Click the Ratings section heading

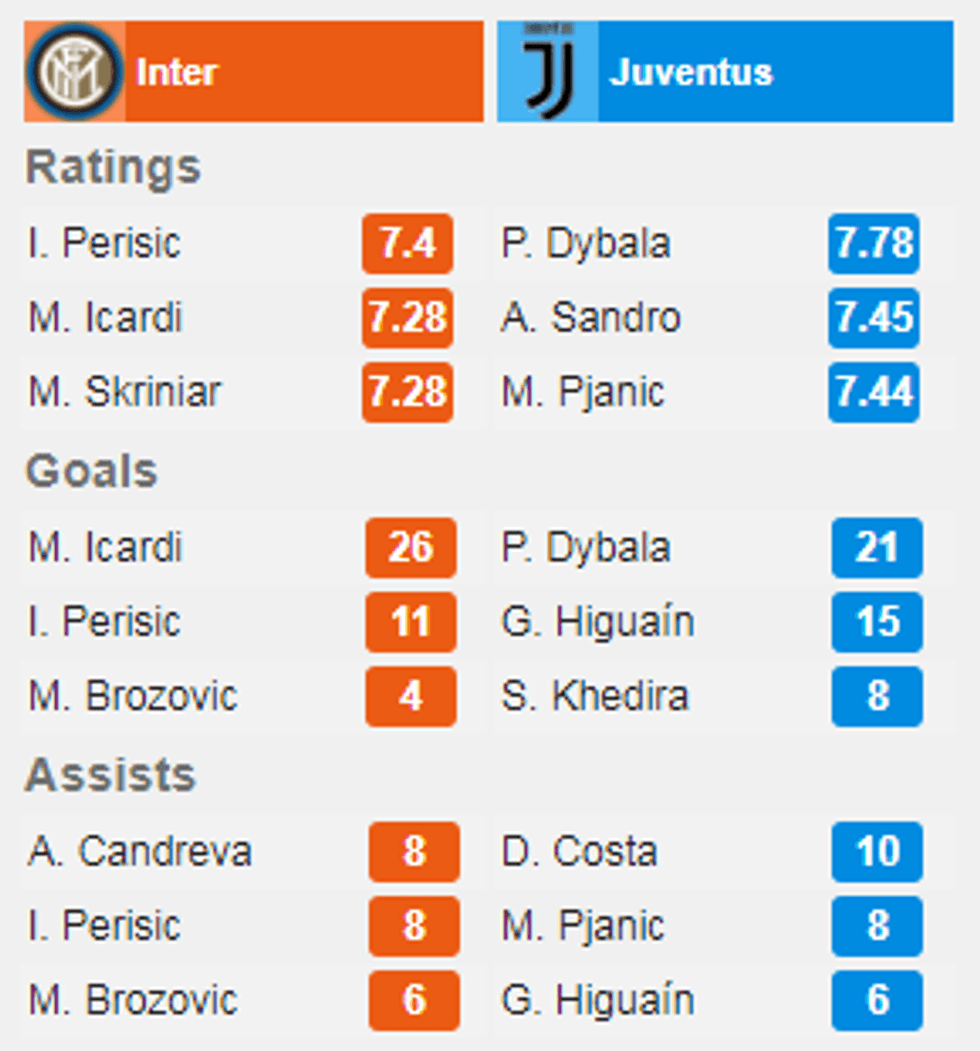[113, 167]
